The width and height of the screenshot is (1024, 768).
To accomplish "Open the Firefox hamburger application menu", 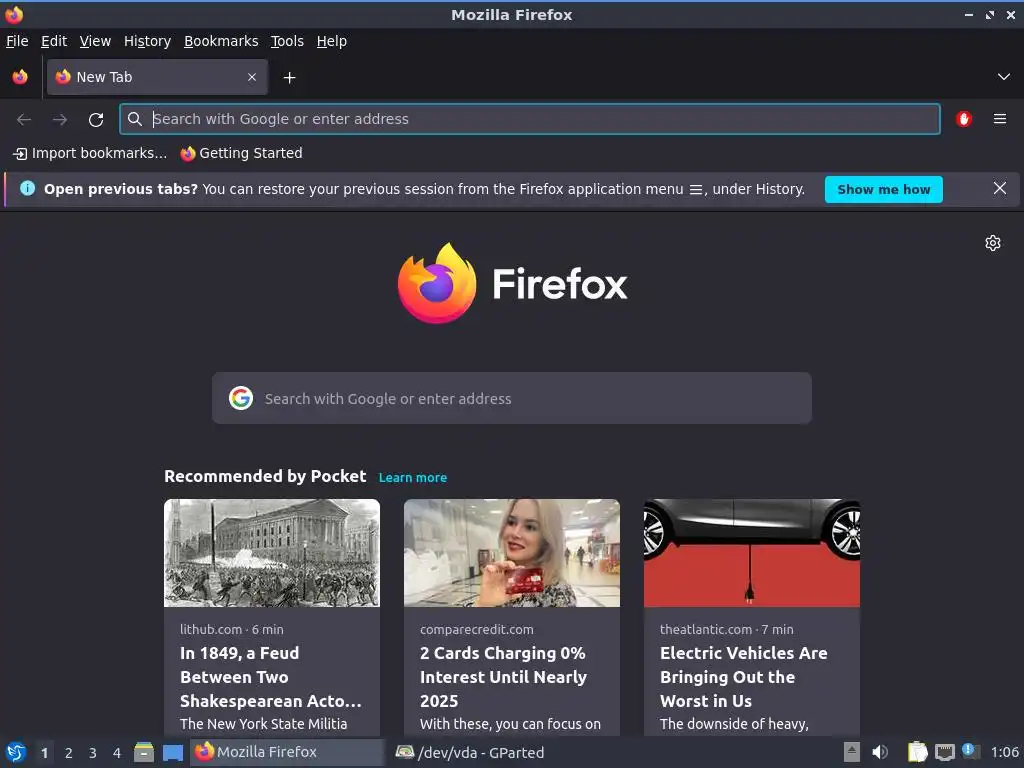I will click(1000, 119).
